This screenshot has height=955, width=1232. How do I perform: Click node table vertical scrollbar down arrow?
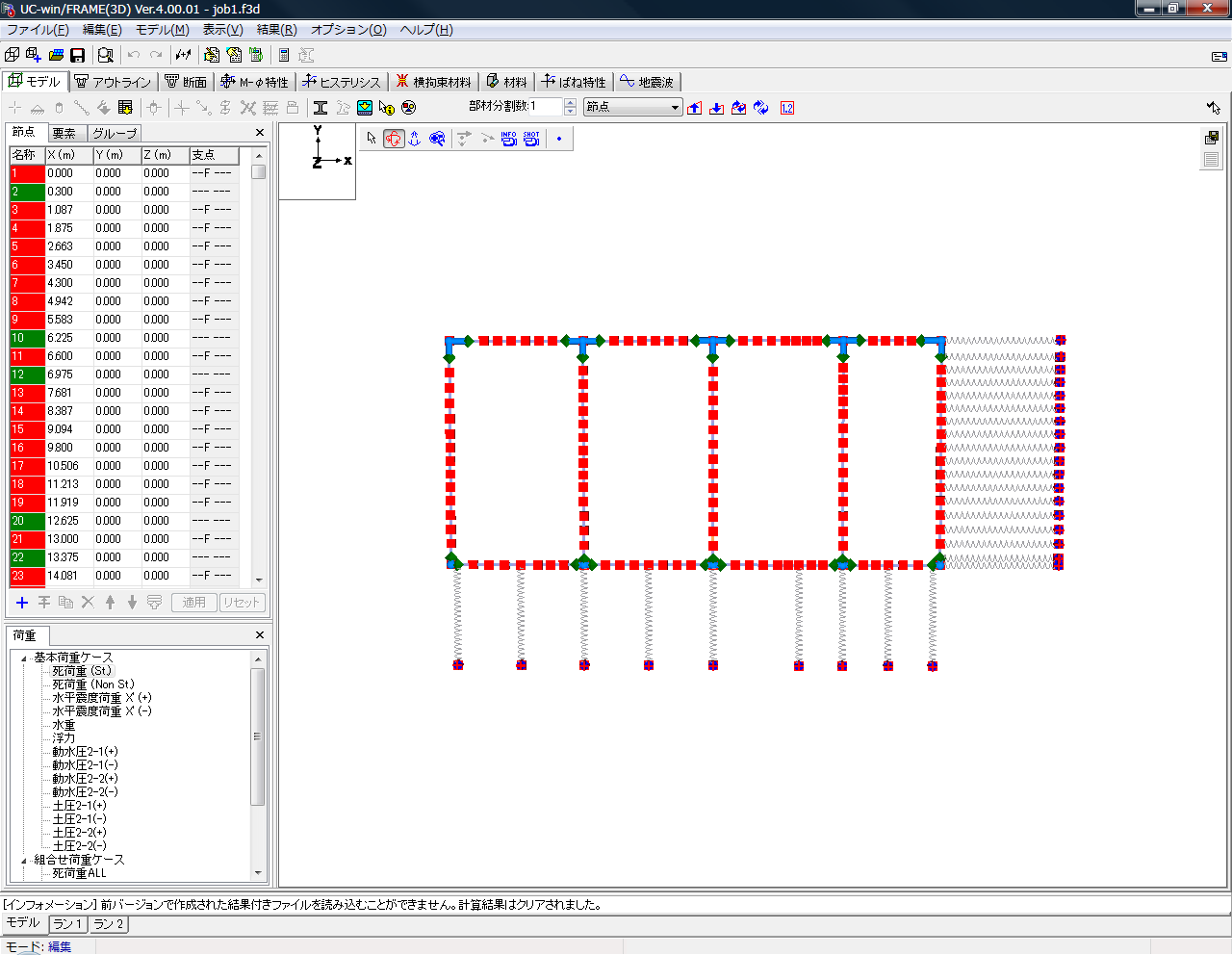258,581
